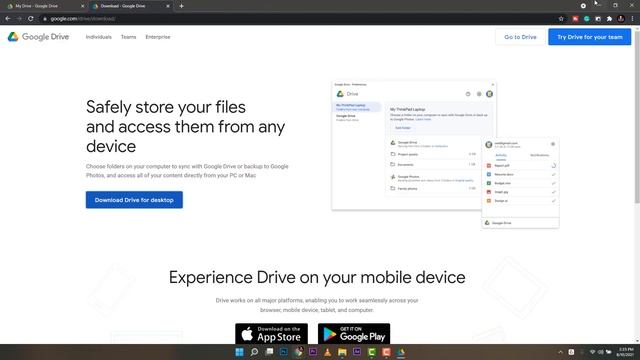
Task: Show hidden system tray icons
Action: 560,352
